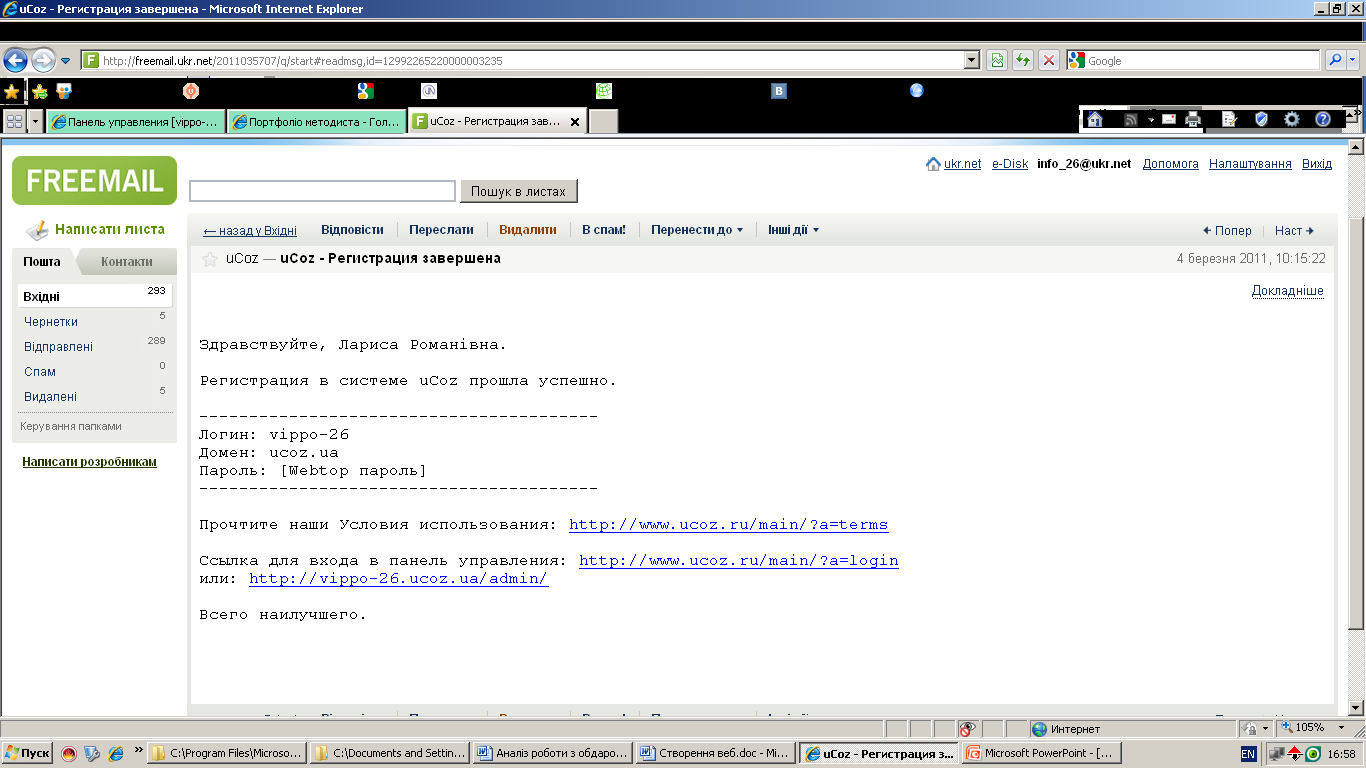Select the Пошта tab
The width and height of the screenshot is (1366, 768).
click(42, 262)
